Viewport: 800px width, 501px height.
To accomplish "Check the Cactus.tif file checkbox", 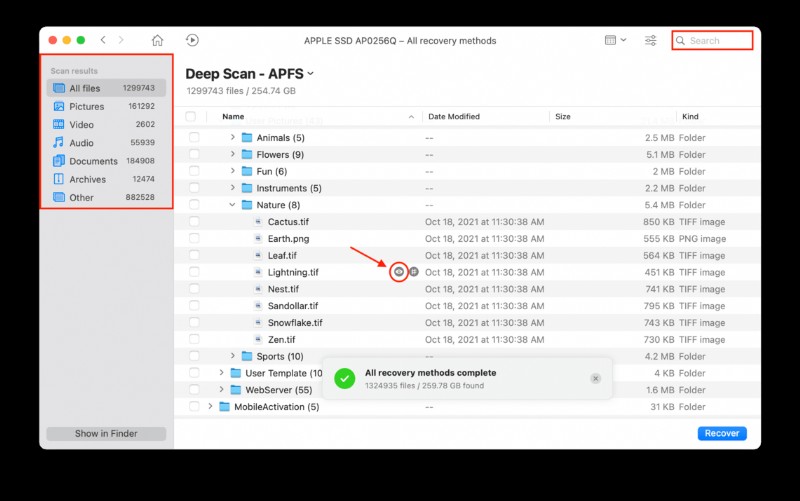I will pos(194,221).
